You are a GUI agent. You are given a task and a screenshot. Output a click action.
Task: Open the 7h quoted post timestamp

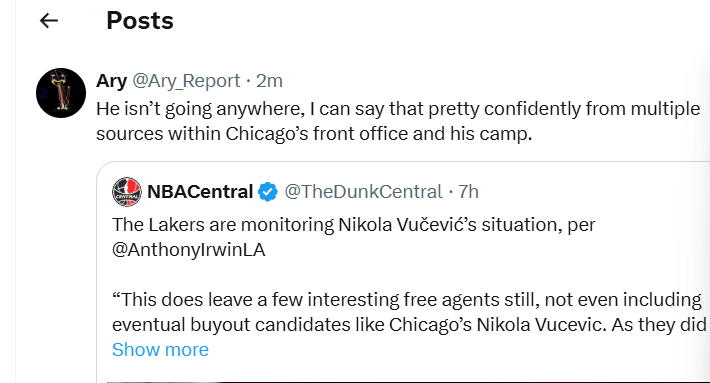pos(469,192)
